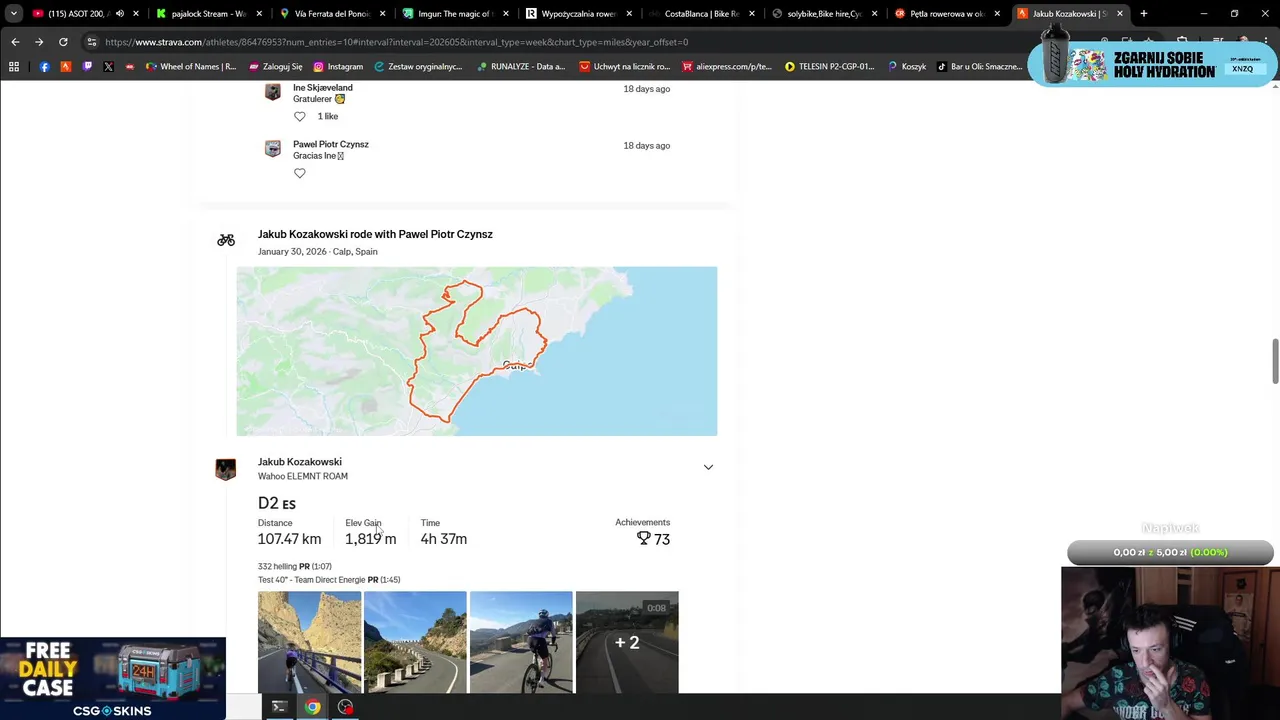Expand the Jakub Kozakowski activity chevron

click(x=708, y=467)
